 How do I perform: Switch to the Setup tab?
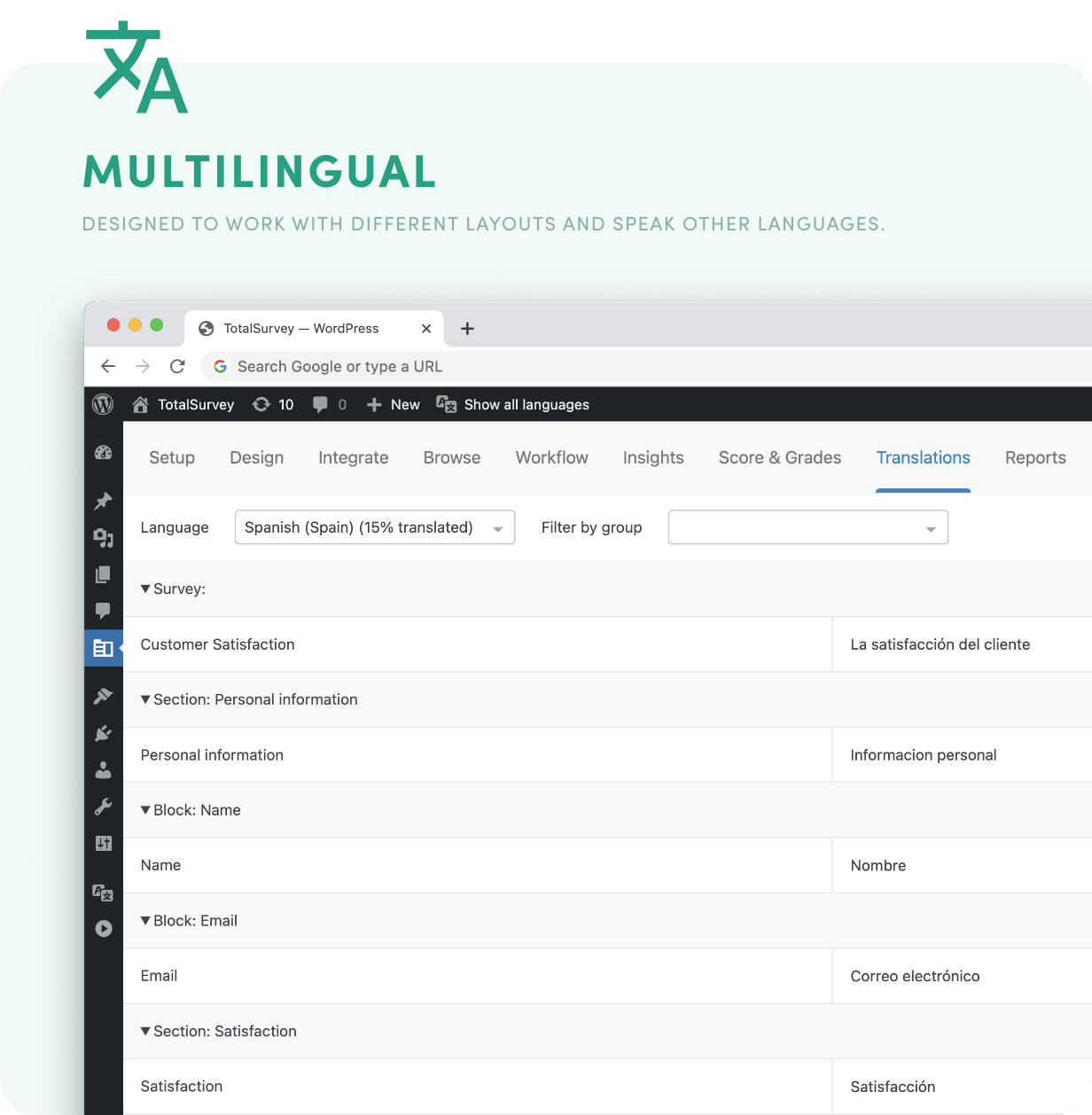coord(172,457)
